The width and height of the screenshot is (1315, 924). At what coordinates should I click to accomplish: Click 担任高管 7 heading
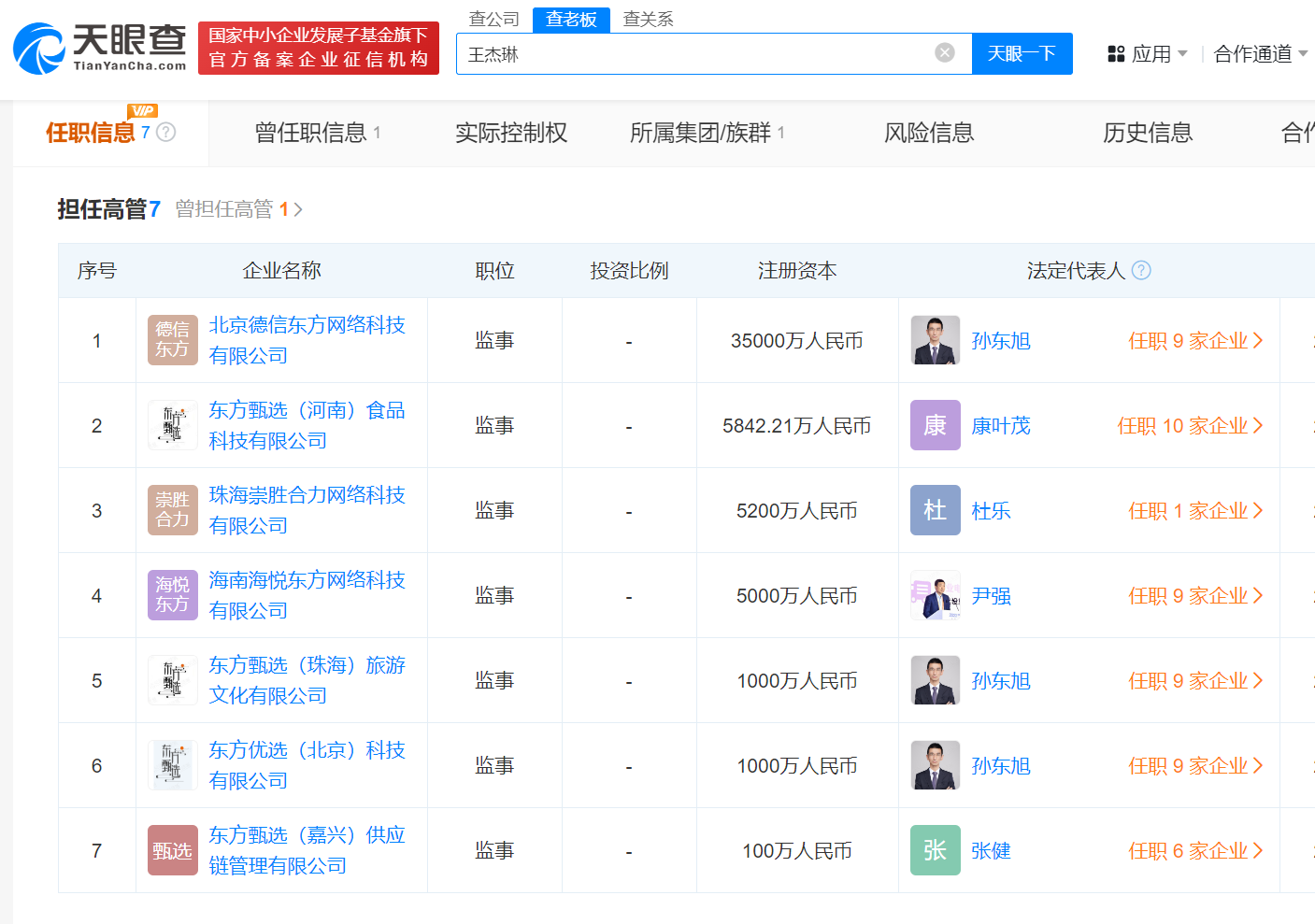tap(108, 209)
